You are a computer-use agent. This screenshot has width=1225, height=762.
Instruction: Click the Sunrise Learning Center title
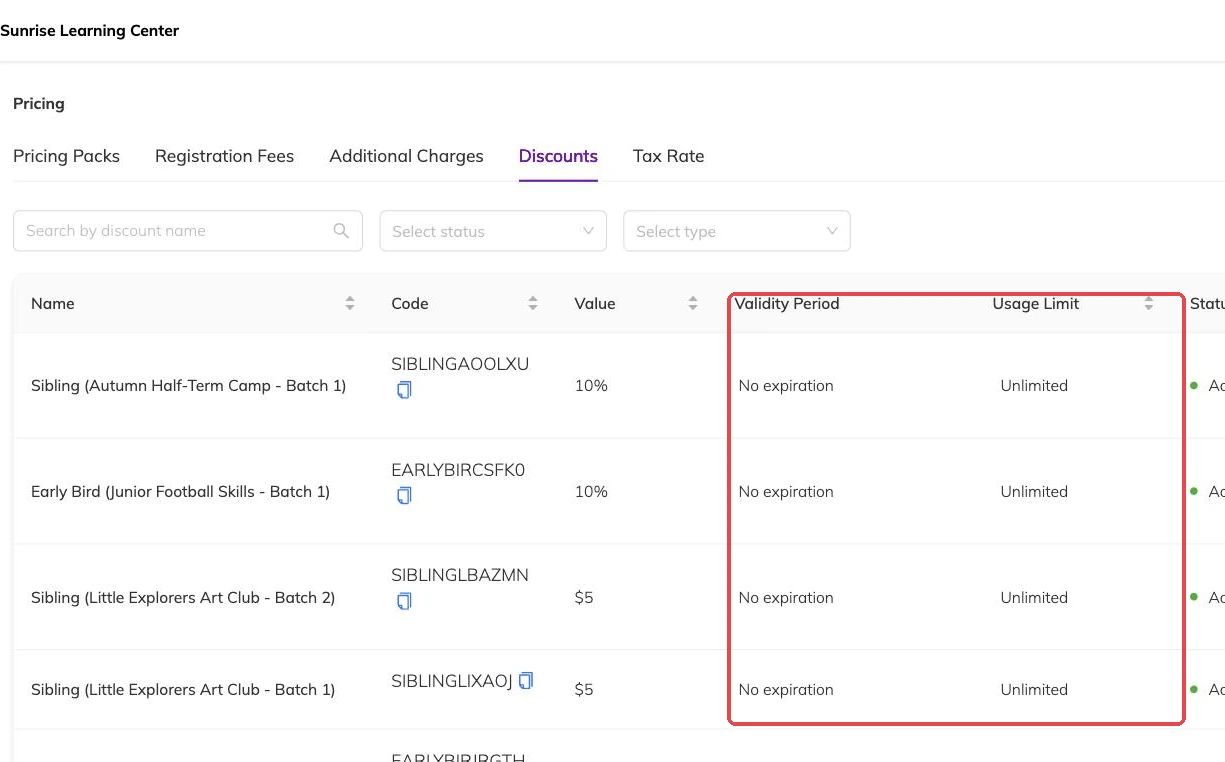(x=90, y=31)
